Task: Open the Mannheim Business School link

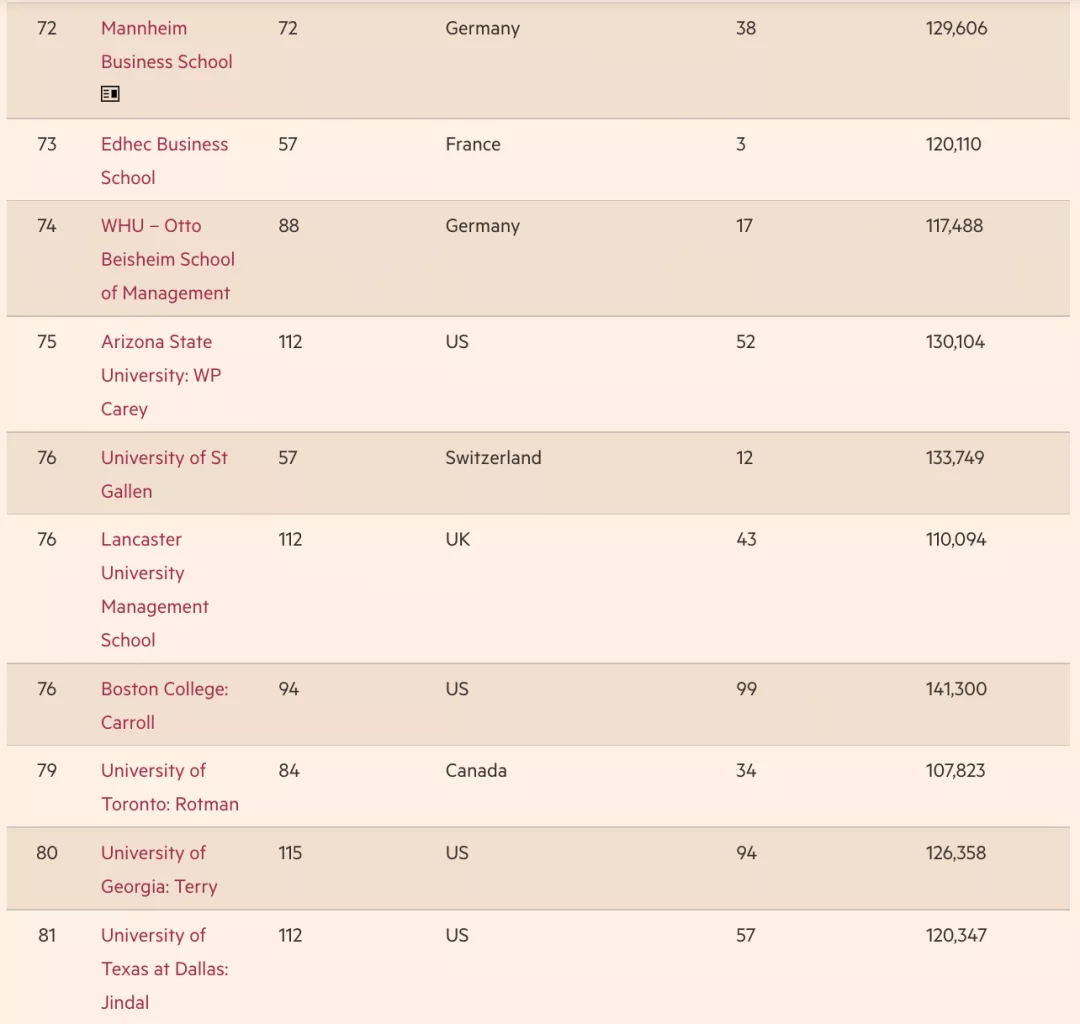Action: [x=166, y=45]
